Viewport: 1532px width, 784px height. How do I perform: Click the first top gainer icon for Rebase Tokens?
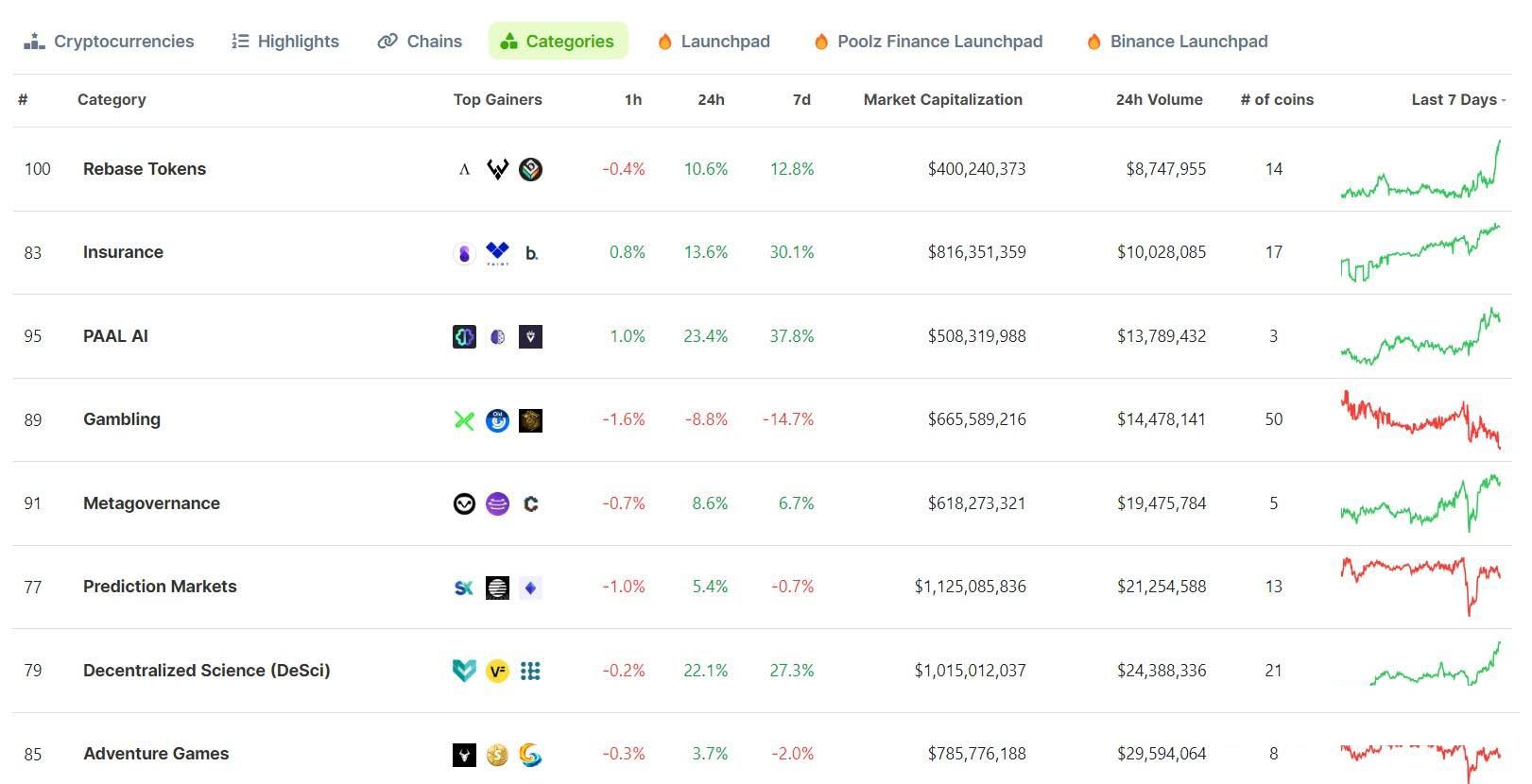coord(464,170)
